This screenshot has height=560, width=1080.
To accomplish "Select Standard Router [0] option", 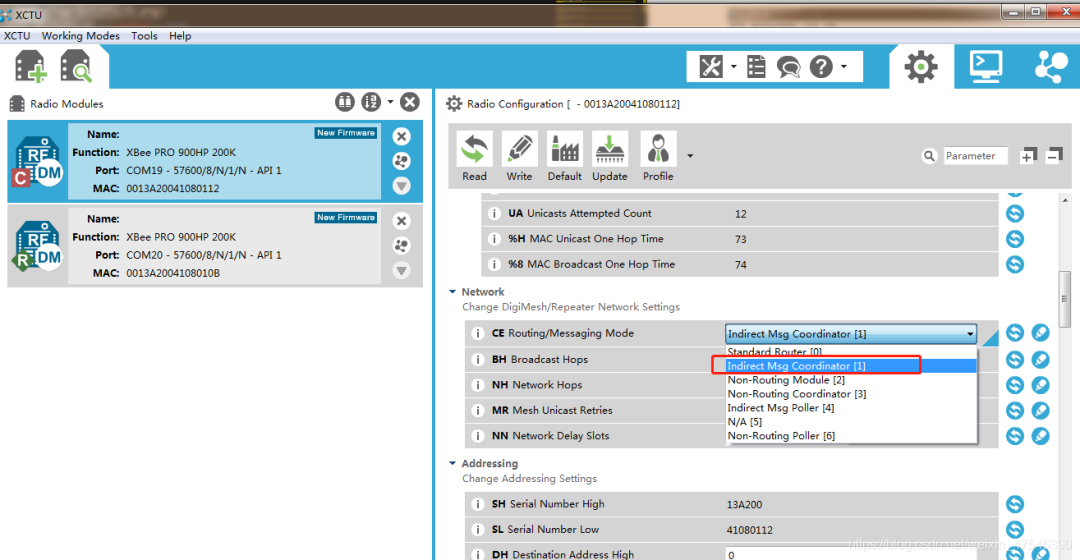I will (x=851, y=351).
